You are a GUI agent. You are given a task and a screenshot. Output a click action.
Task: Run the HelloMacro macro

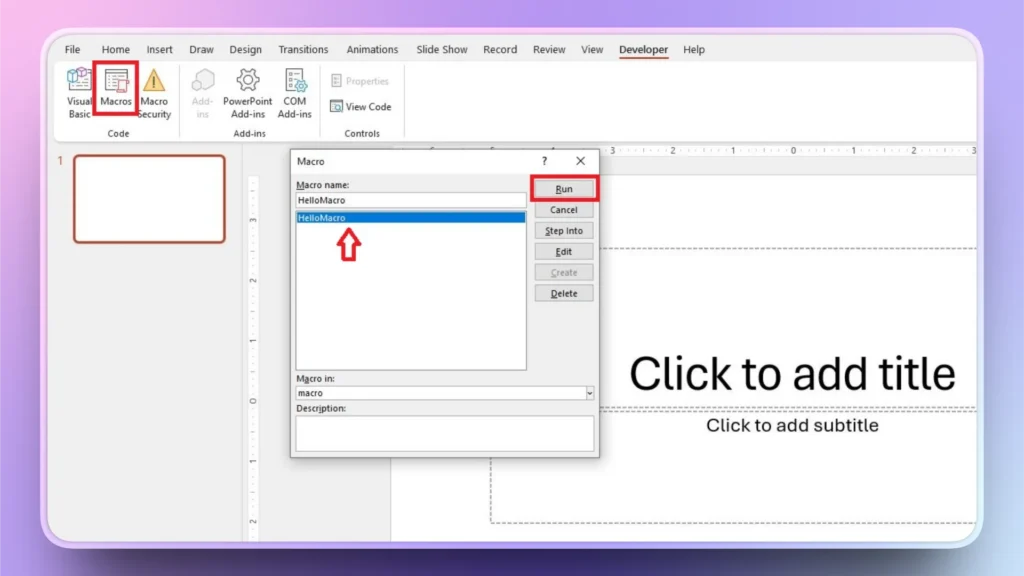pos(564,188)
